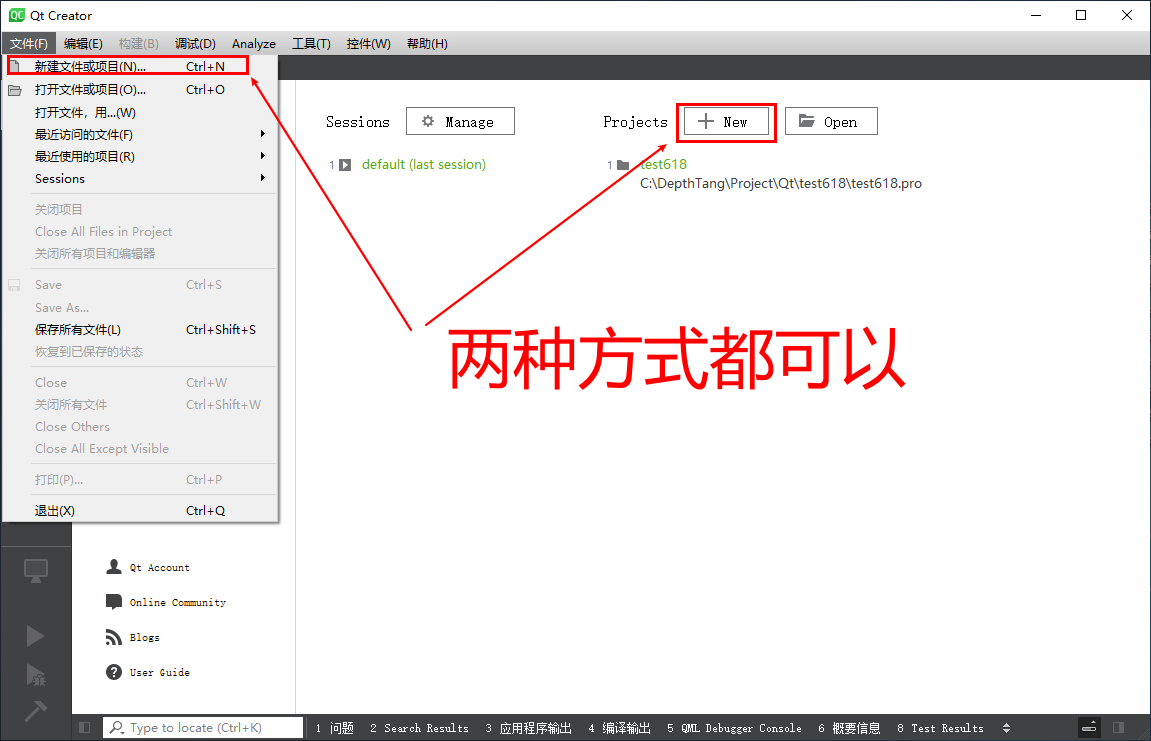Open recent project test618
1151x741 pixels.
[x=664, y=165]
